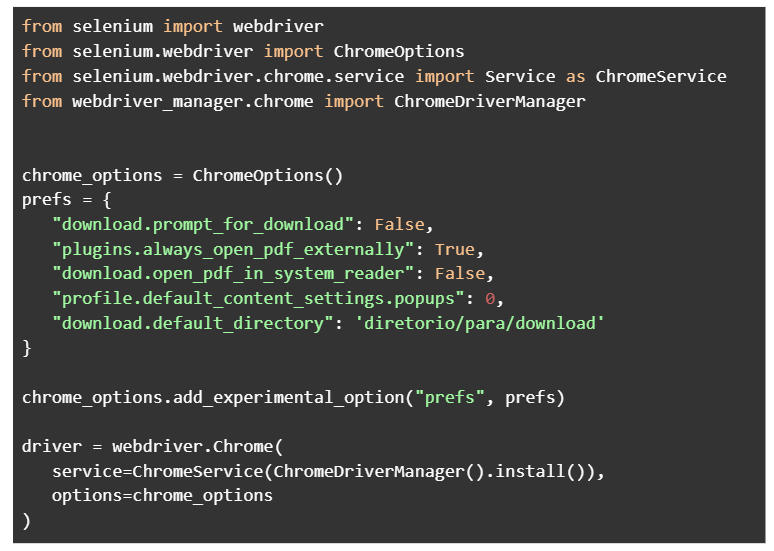Image resolution: width=774 pixels, height=551 pixels.
Task: Click the "download.open_pdf_in_system_reader" key string
Action: pyautogui.click(x=234, y=273)
